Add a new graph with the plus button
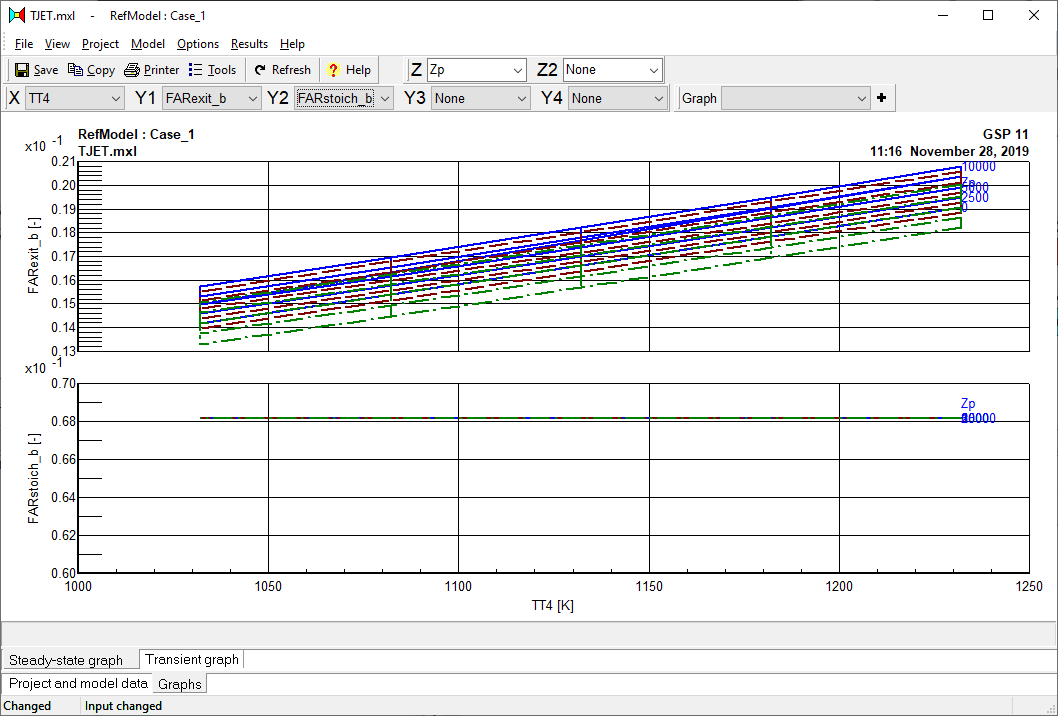 pyautogui.click(x=882, y=98)
